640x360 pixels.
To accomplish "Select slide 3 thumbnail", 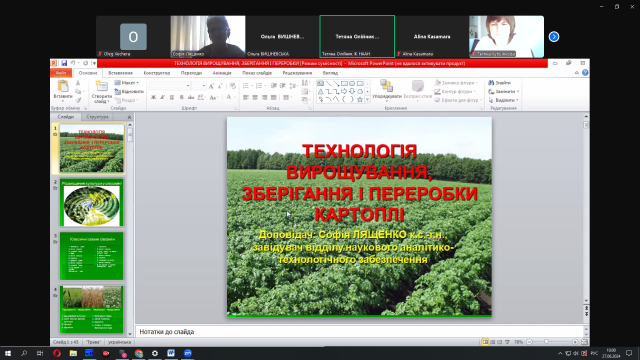I will click(91, 256).
